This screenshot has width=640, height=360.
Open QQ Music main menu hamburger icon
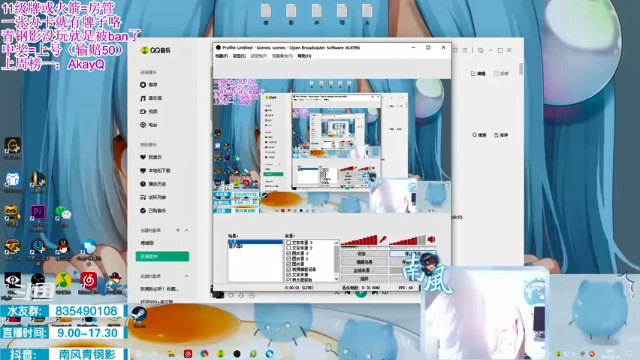(465, 50)
